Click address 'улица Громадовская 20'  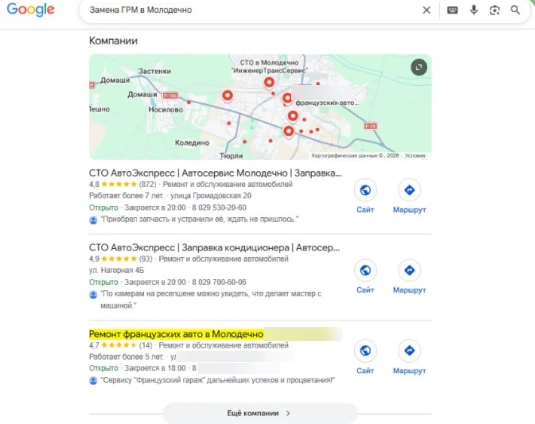point(211,195)
